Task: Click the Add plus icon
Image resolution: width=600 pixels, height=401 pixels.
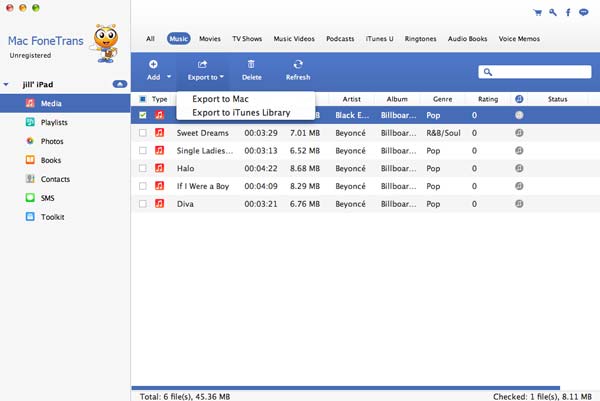Action: [x=153, y=64]
